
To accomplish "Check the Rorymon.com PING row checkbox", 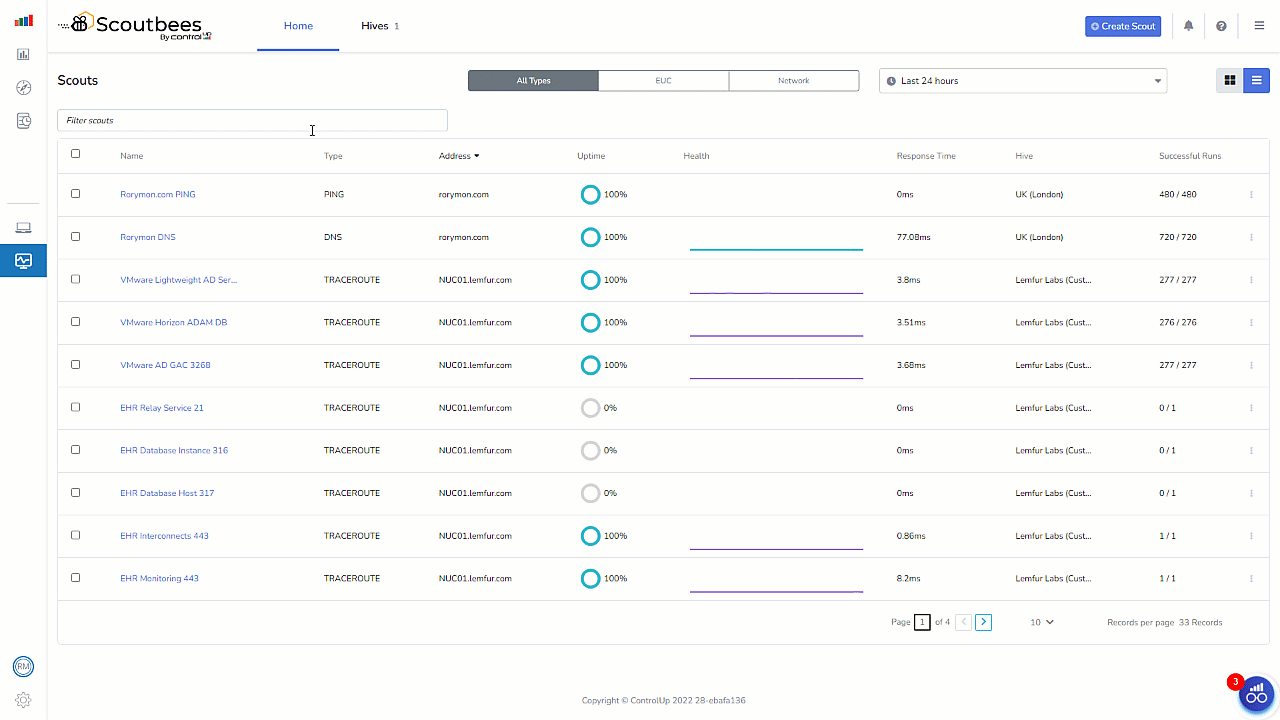I will click(75, 194).
